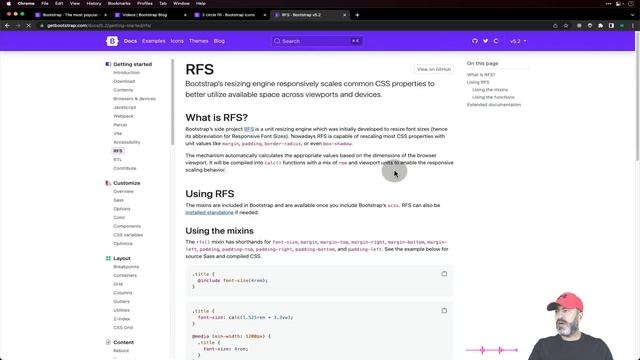Select the active RFS sidebar item
Image resolution: width=640 pixels, height=360 pixels.
[118, 151]
